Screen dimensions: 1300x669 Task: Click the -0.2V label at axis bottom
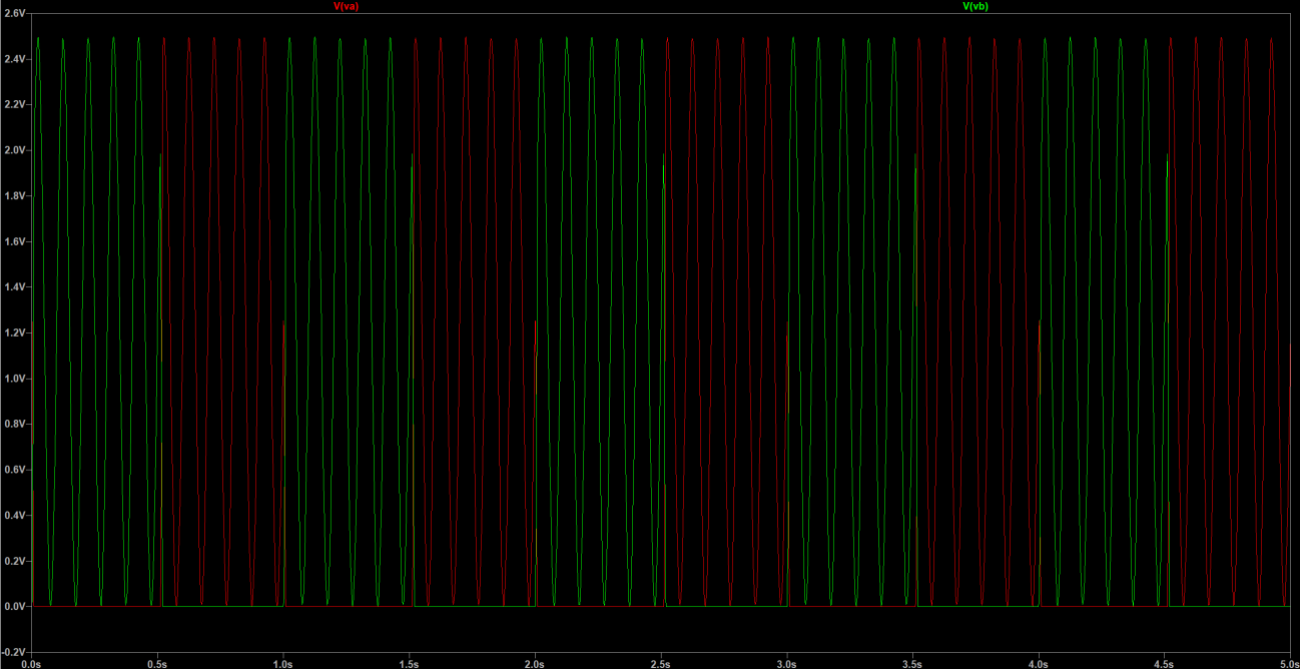tap(13, 652)
